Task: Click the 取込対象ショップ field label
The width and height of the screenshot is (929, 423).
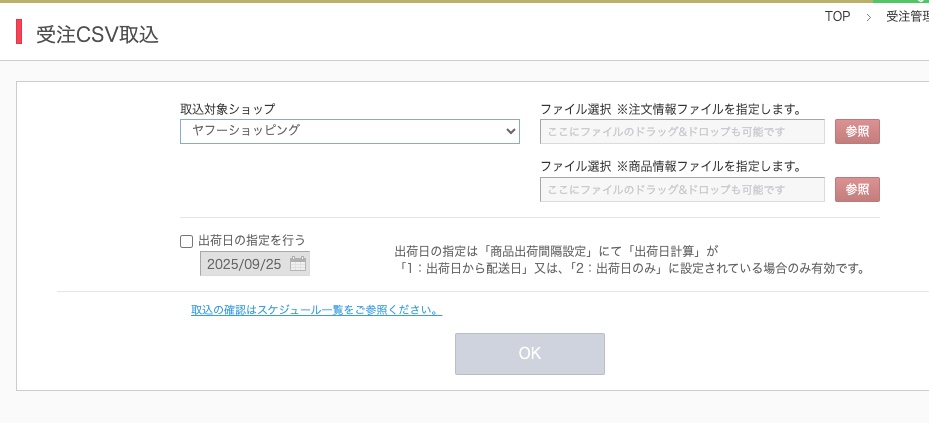Action: 227,108
